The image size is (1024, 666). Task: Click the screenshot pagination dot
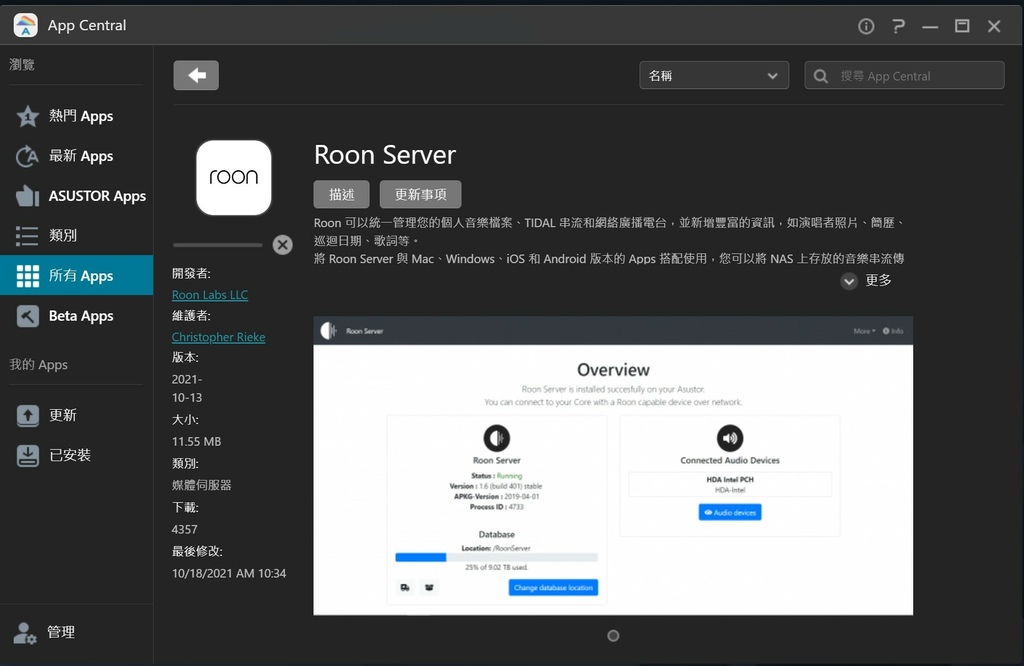[x=613, y=636]
